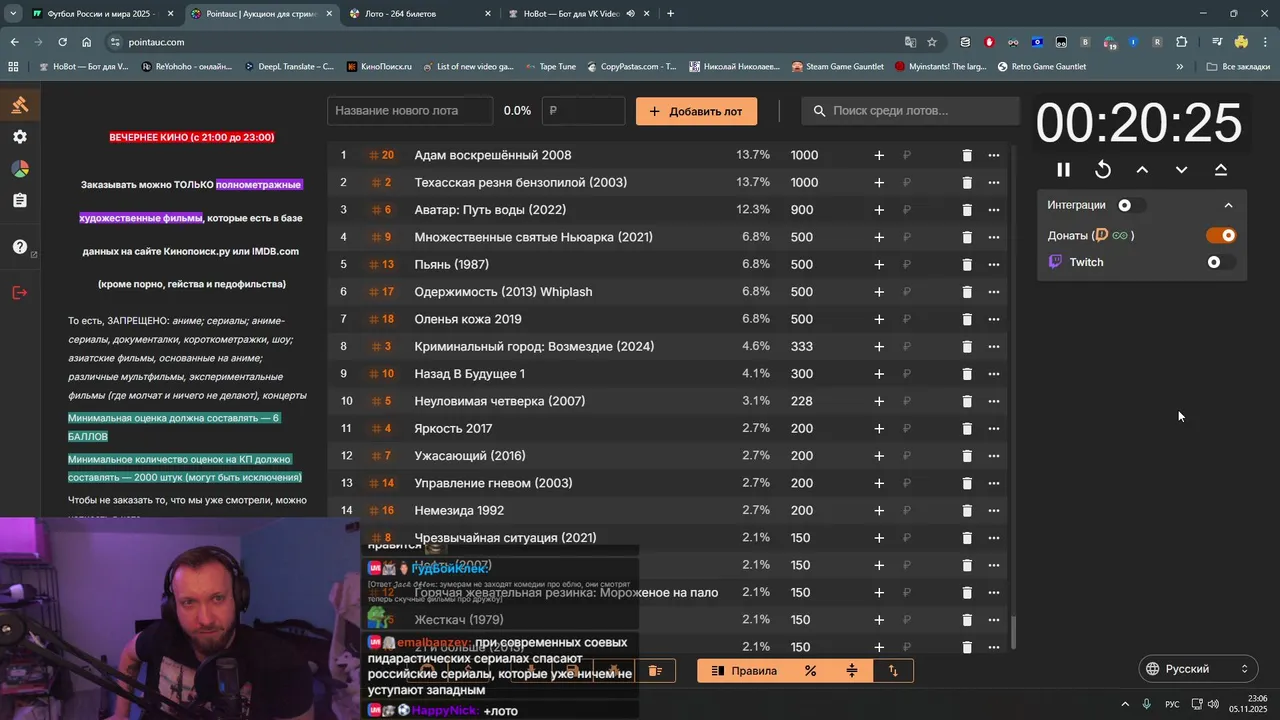Toggle the Интеграции switch
This screenshot has height=720, width=1280.
pos(1131,205)
